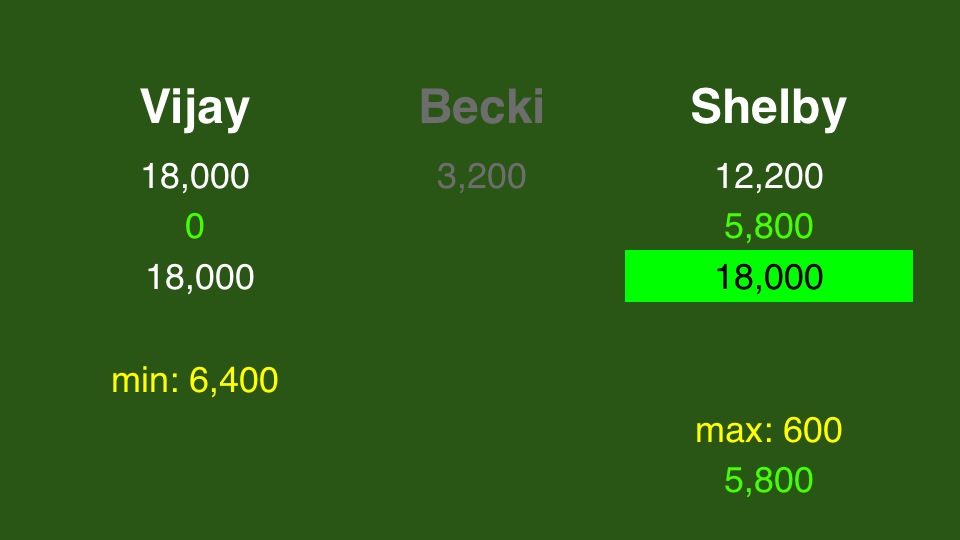
Task: Click the Vijay player name
Action: (x=195, y=108)
